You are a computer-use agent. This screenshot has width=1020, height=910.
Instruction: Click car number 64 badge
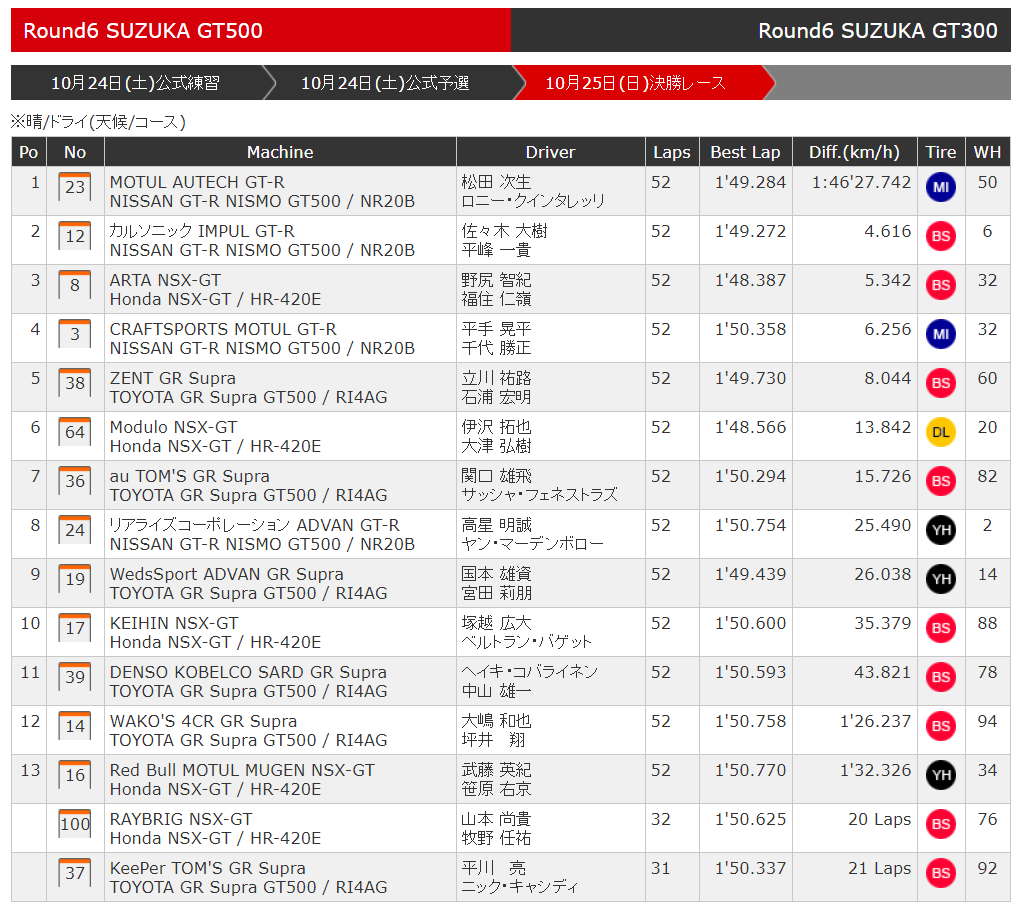[x=75, y=431]
